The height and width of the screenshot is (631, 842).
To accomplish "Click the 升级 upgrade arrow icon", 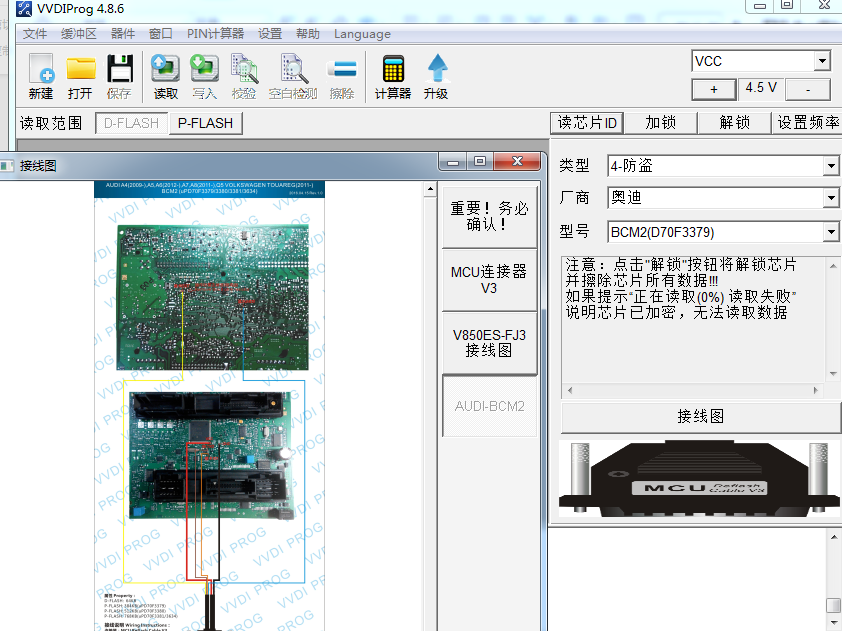I will (x=436, y=76).
